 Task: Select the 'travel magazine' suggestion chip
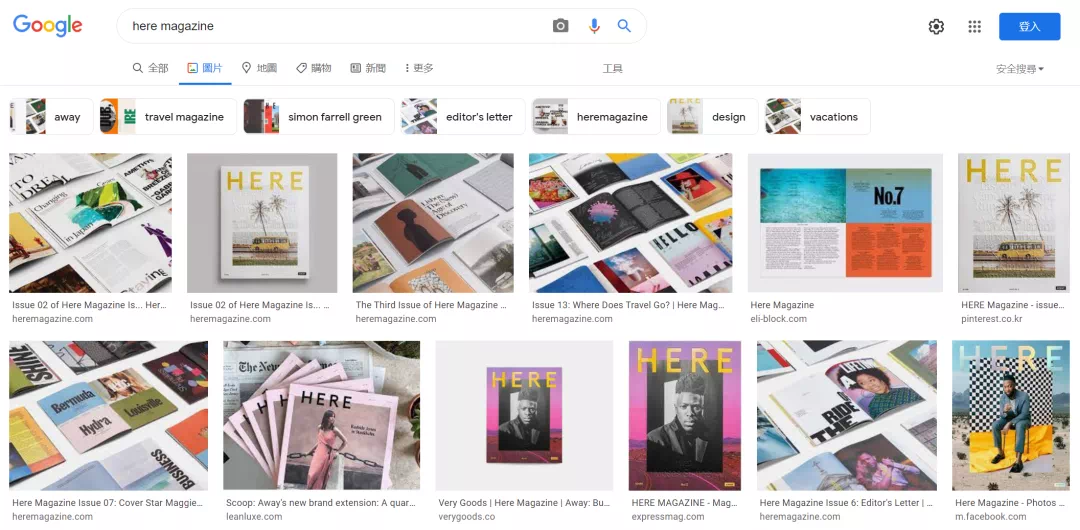169,117
